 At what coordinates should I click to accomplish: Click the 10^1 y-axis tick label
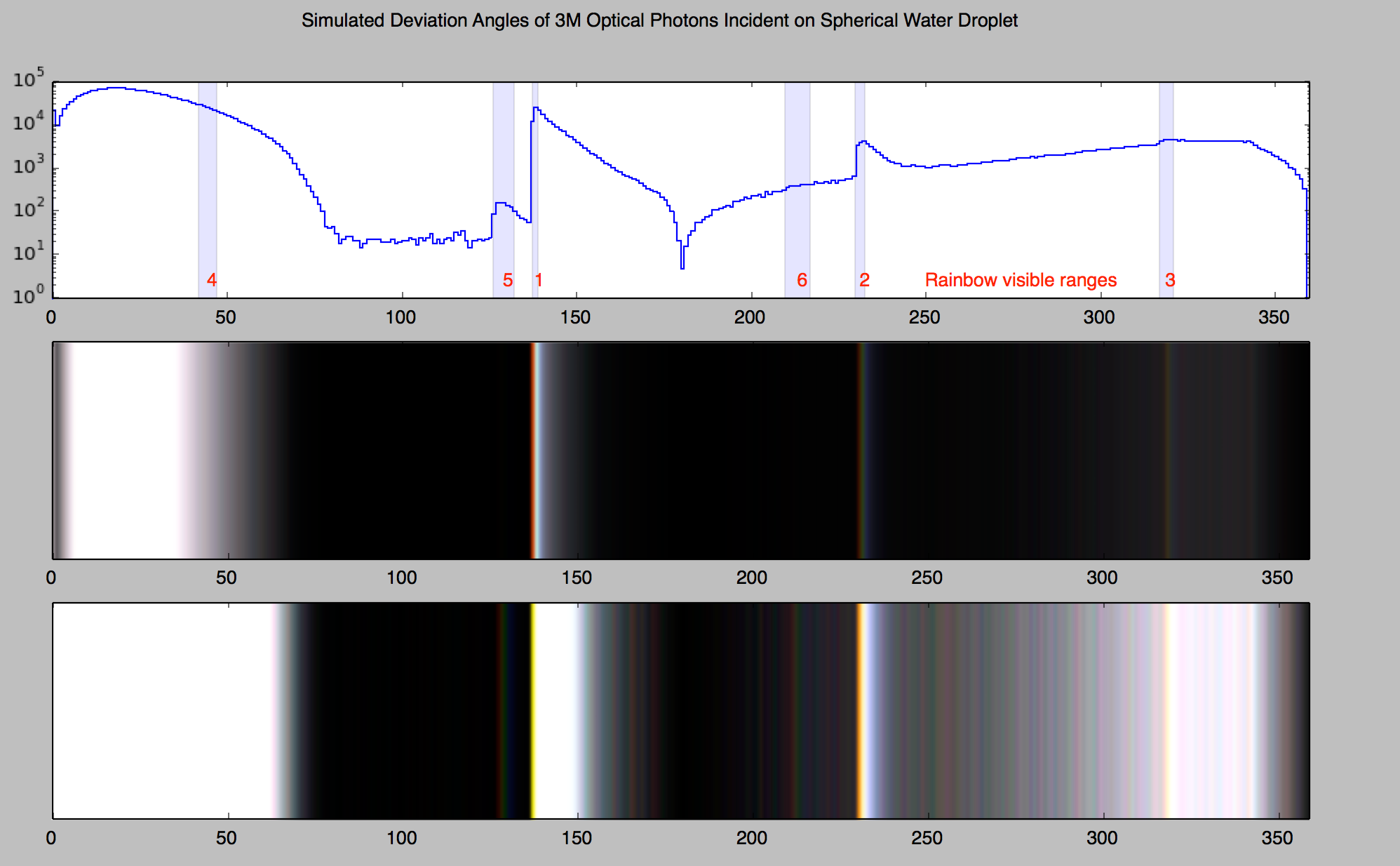point(29,251)
